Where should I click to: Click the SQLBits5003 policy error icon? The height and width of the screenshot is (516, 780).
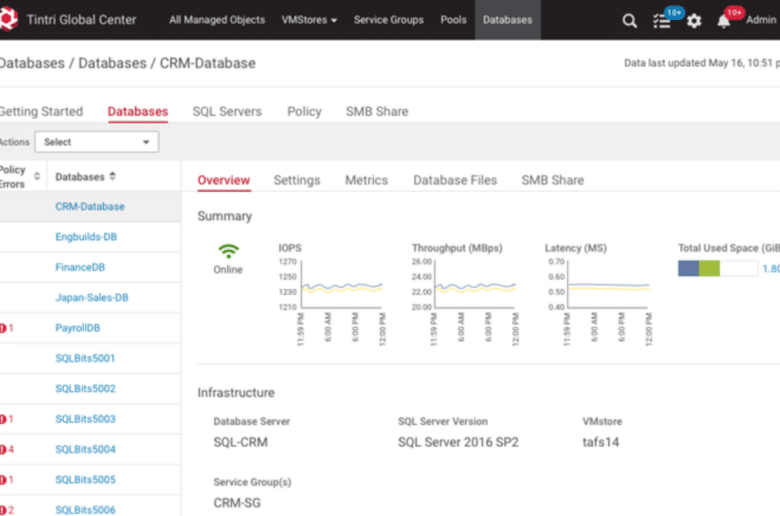click(3, 419)
